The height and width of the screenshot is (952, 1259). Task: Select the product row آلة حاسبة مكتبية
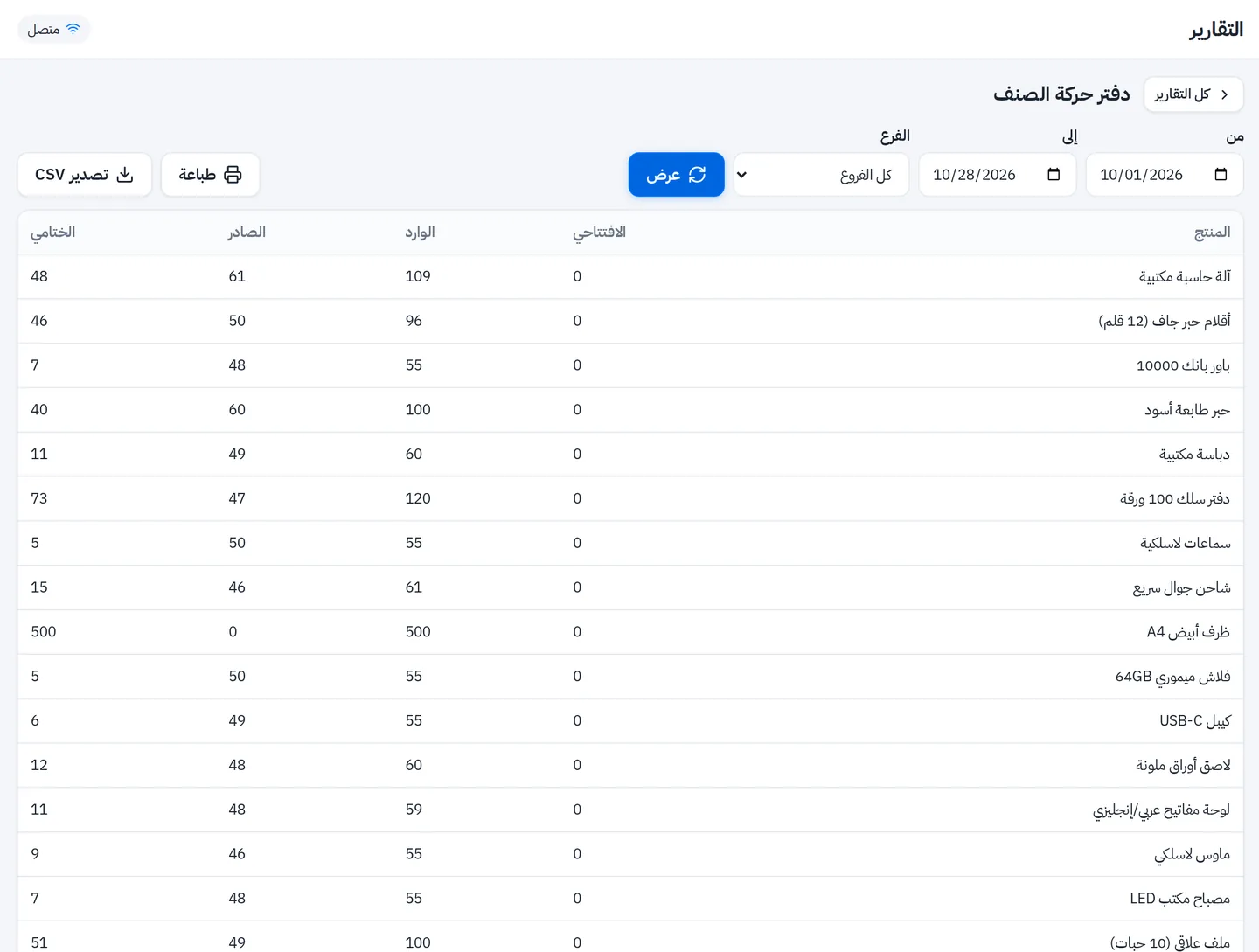point(630,277)
